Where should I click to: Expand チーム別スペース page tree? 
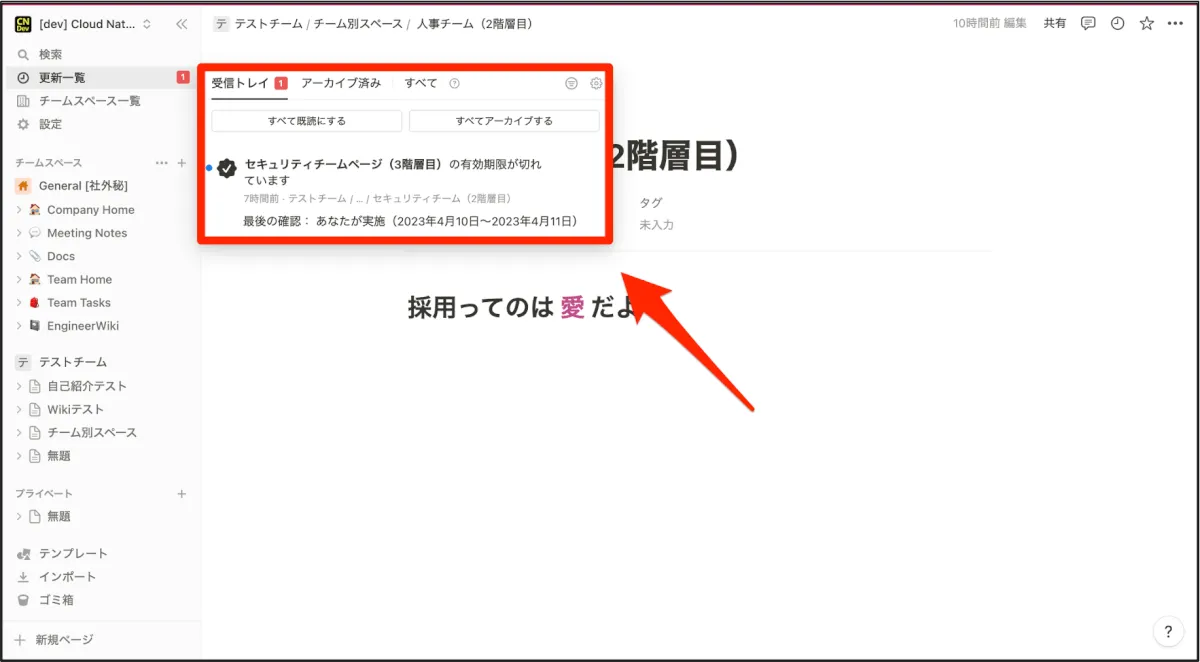coord(19,433)
